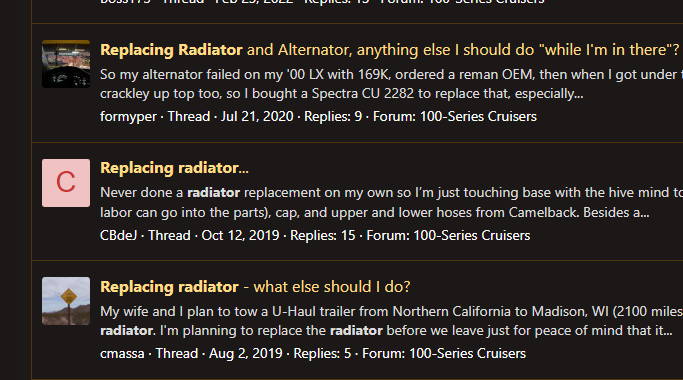Click the Aug 2, 2019 thread date
The height and width of the screenshot is (380, 683).
[246, 353]
